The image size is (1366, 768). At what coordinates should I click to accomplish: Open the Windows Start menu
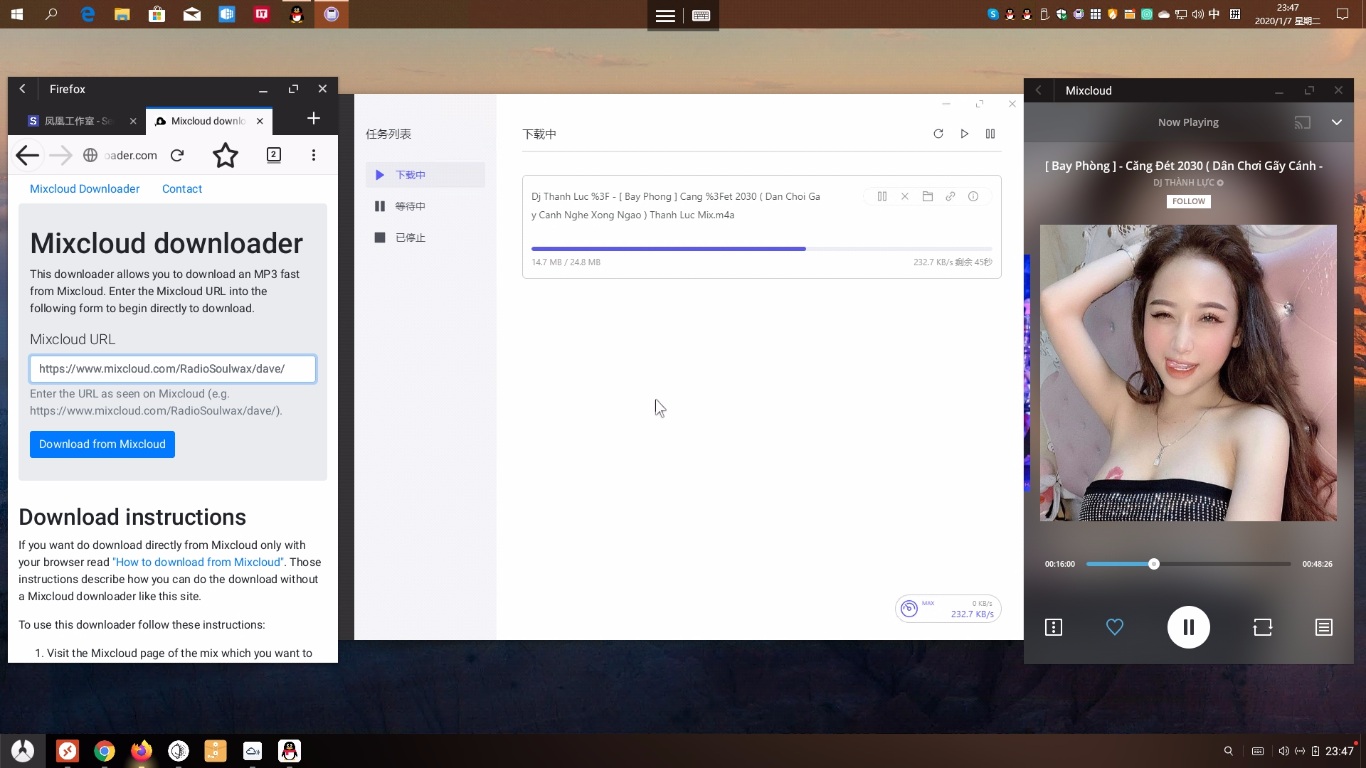click(x=15, y=14)
